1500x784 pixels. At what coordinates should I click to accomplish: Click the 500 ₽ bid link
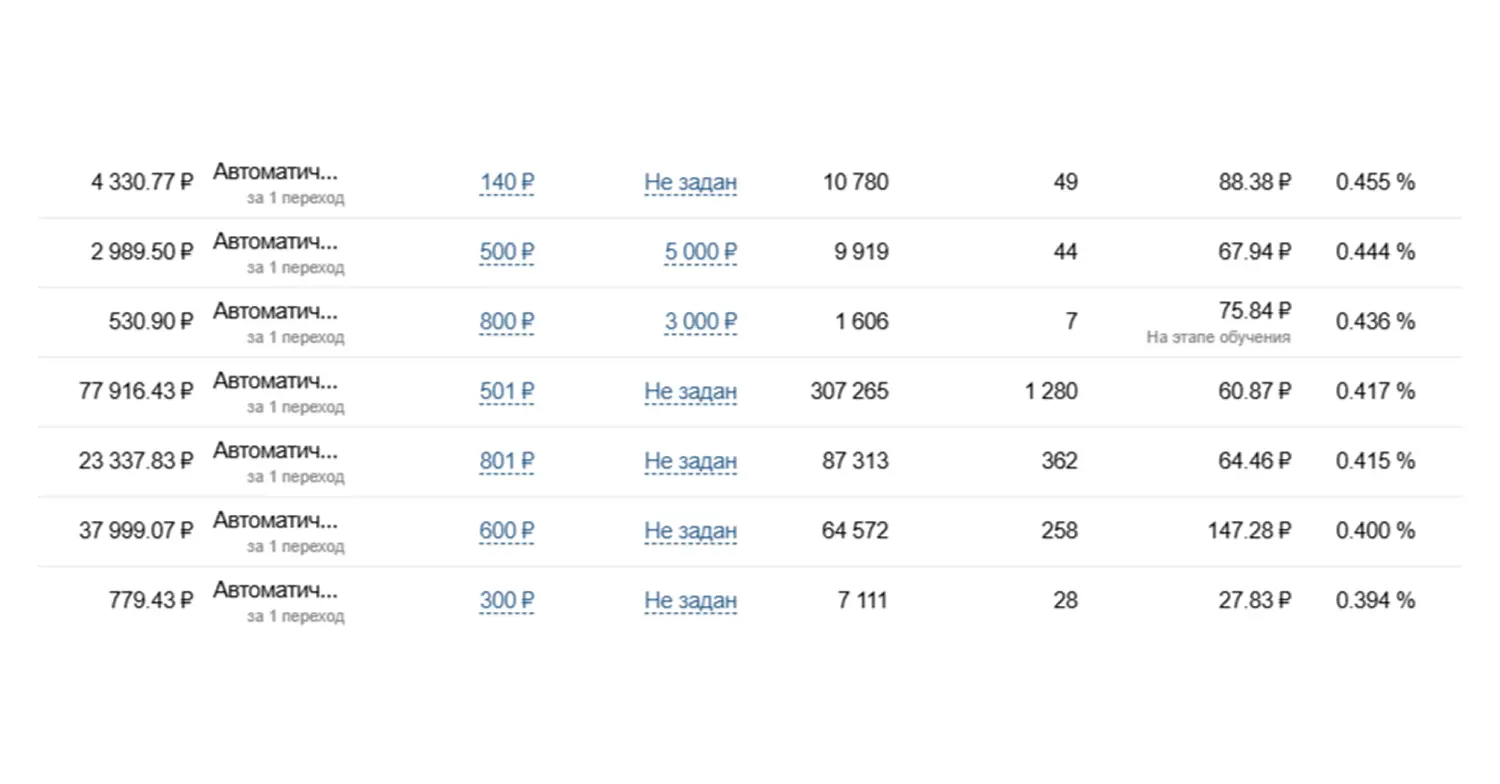click(x=507, y=252)
